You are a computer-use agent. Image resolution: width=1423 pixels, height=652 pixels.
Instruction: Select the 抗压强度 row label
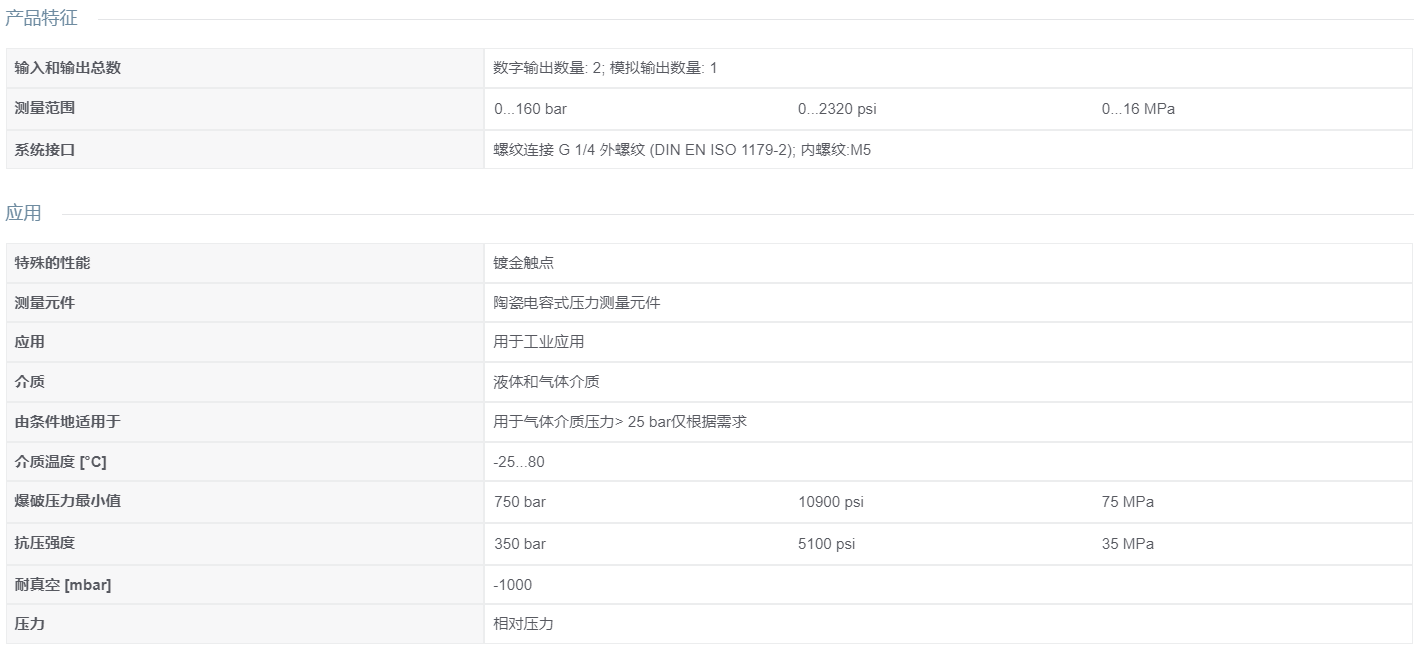(x=45, y=543)
